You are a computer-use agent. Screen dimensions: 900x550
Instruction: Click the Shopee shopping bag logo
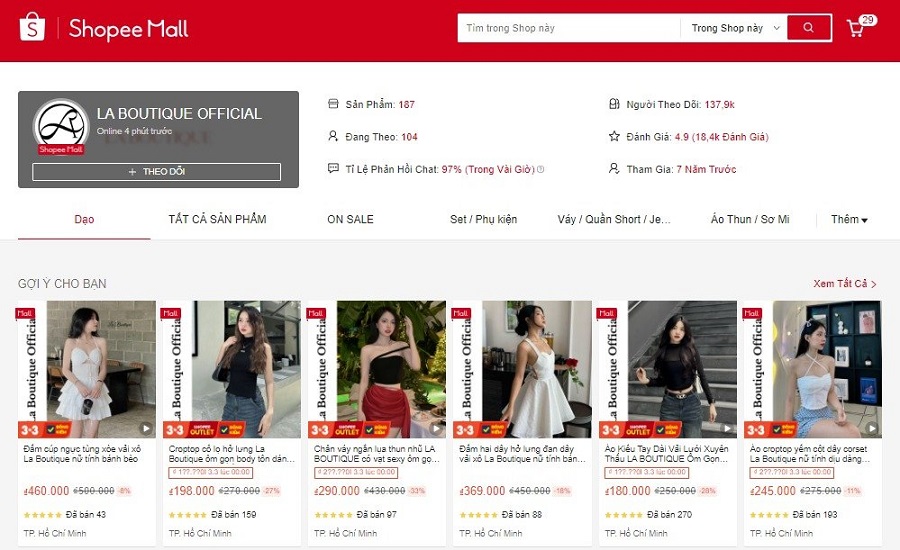[33, 28]
